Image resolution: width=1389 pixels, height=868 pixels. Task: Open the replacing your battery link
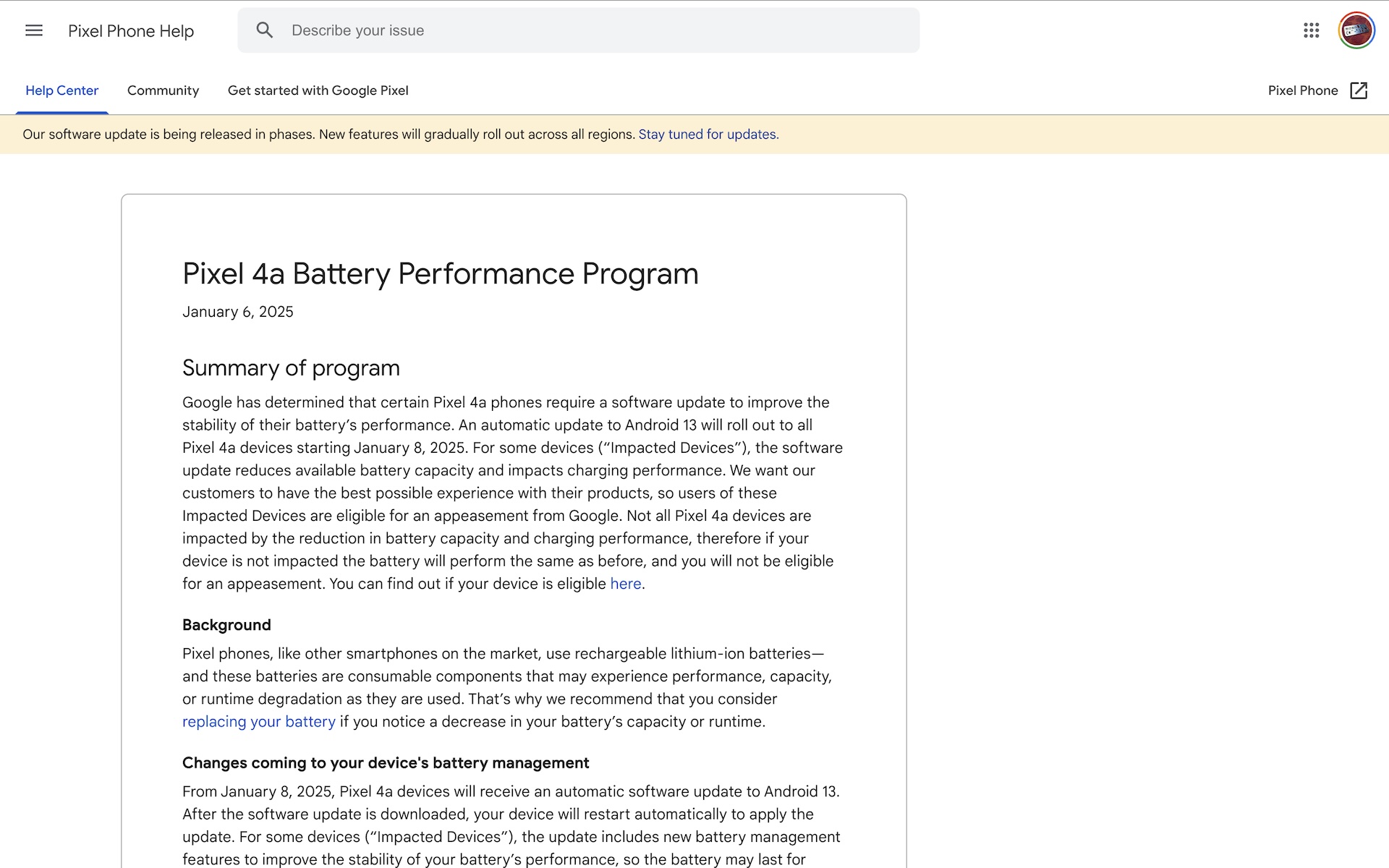coord(258,722)
